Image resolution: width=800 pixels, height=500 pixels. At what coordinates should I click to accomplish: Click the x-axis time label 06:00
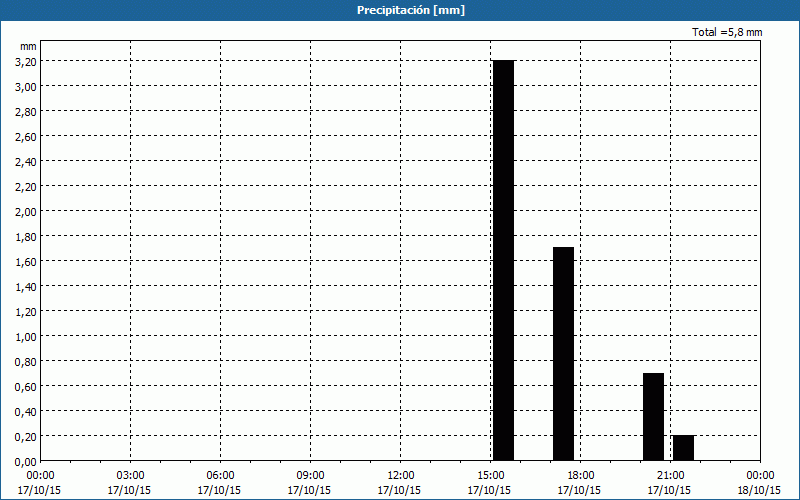point(220,476)
